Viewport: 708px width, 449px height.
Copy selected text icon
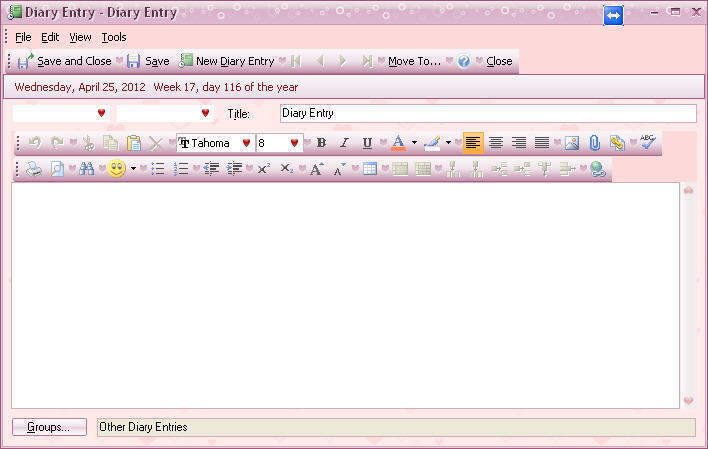[x=110, y=143]
